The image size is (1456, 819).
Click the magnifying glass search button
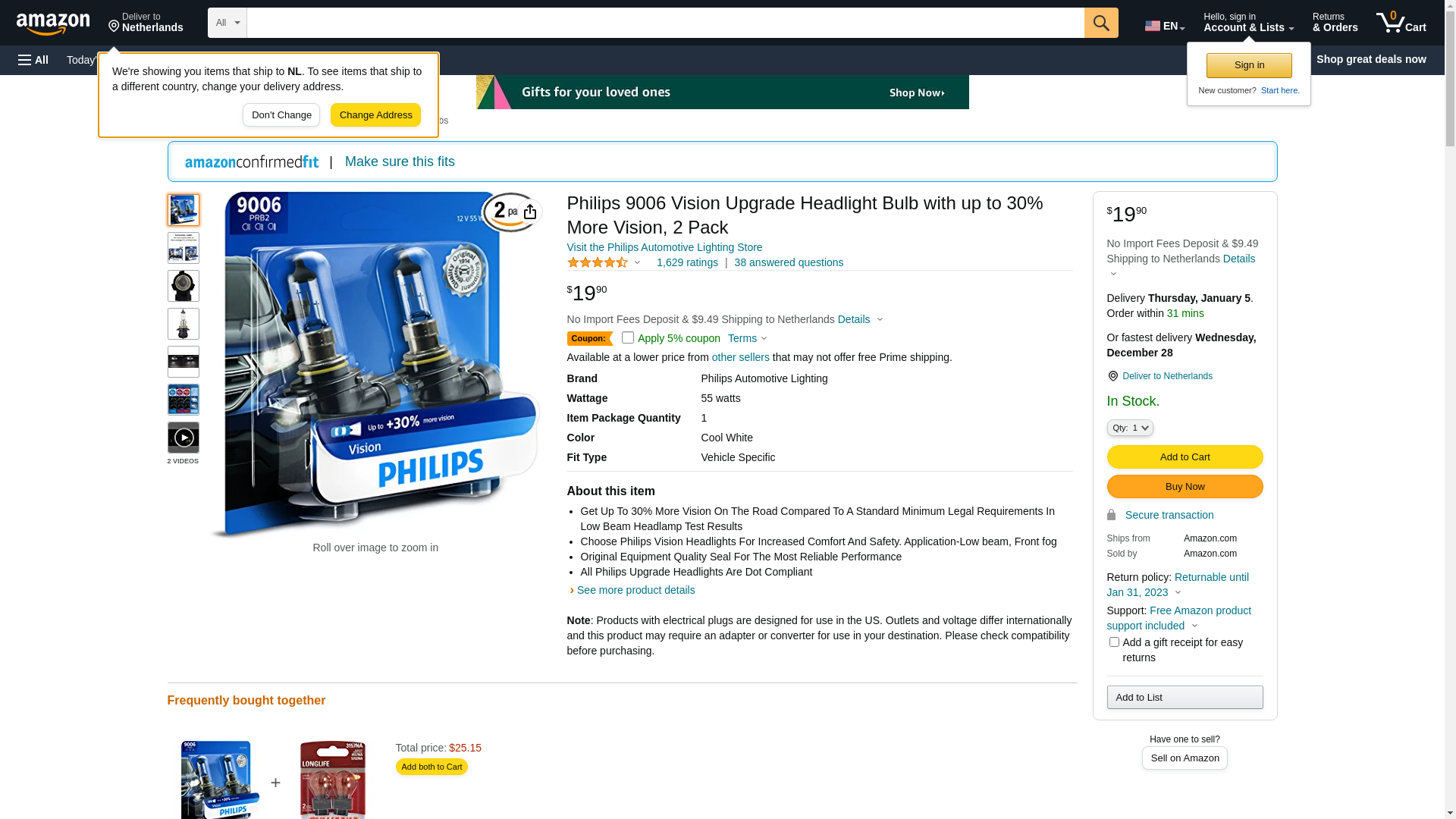[1101, 23]
